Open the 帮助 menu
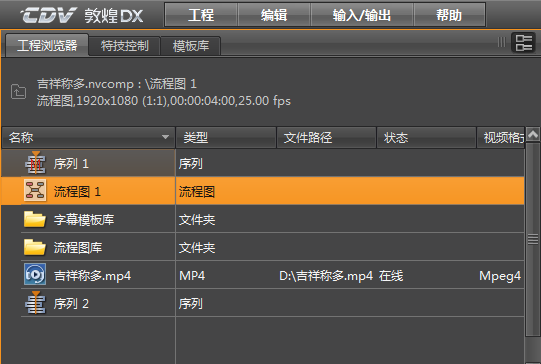The height and width of the screenshot is (364, 541). (449, 15)
